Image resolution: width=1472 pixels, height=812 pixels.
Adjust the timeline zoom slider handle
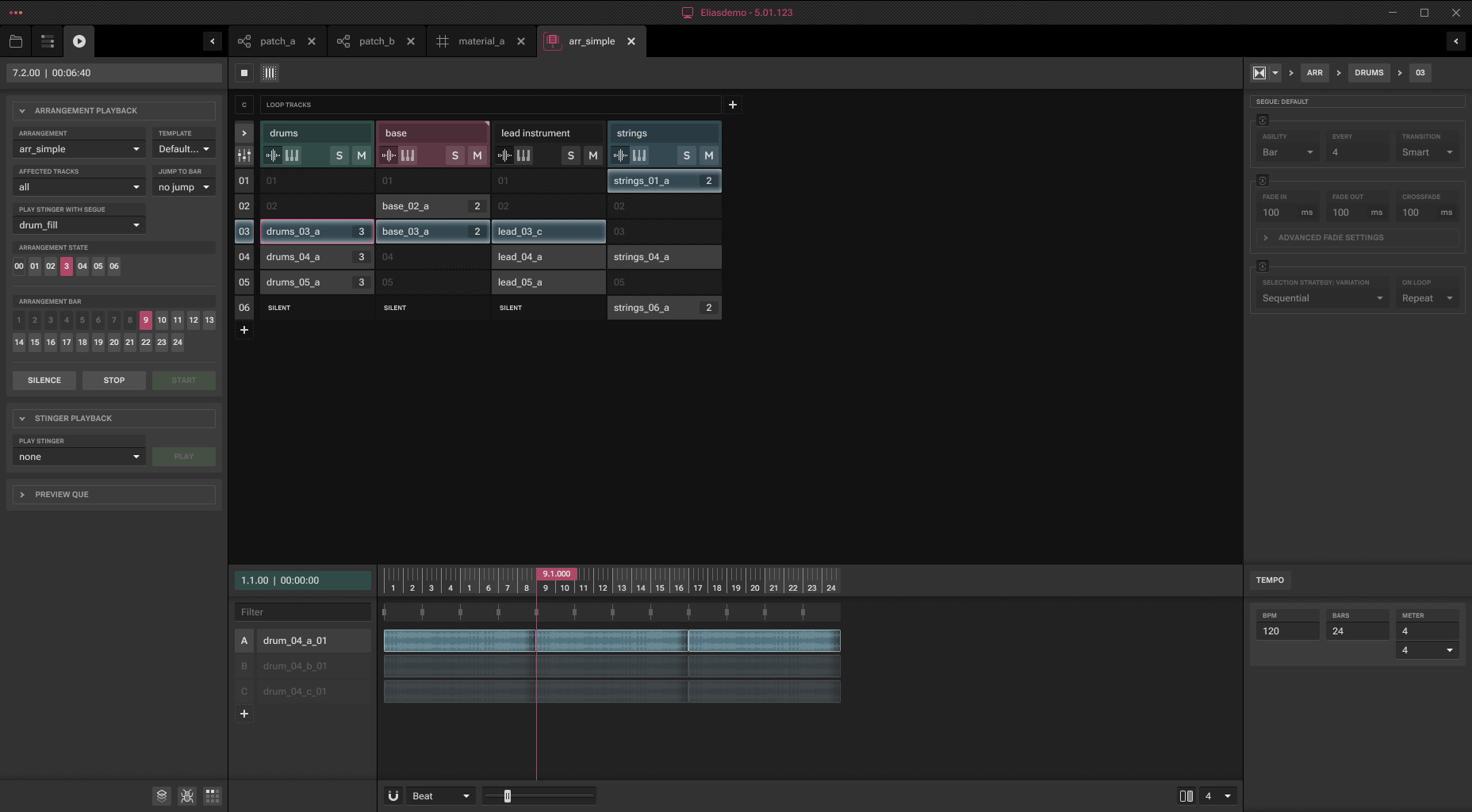click(508, 796)
